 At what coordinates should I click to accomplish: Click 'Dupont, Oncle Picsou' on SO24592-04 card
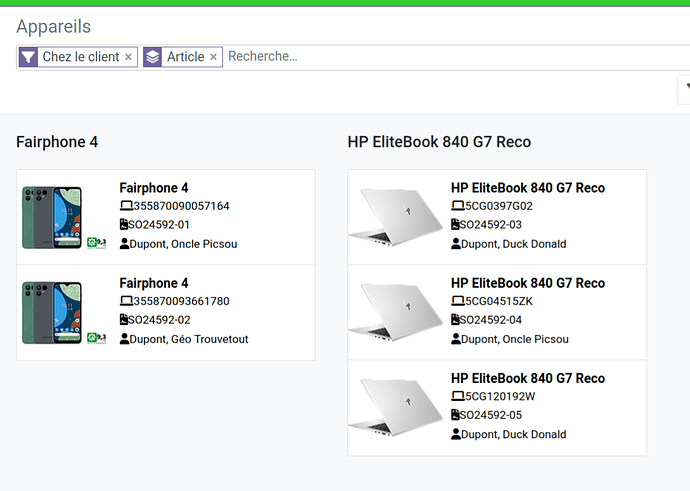(x=515, y=339)
